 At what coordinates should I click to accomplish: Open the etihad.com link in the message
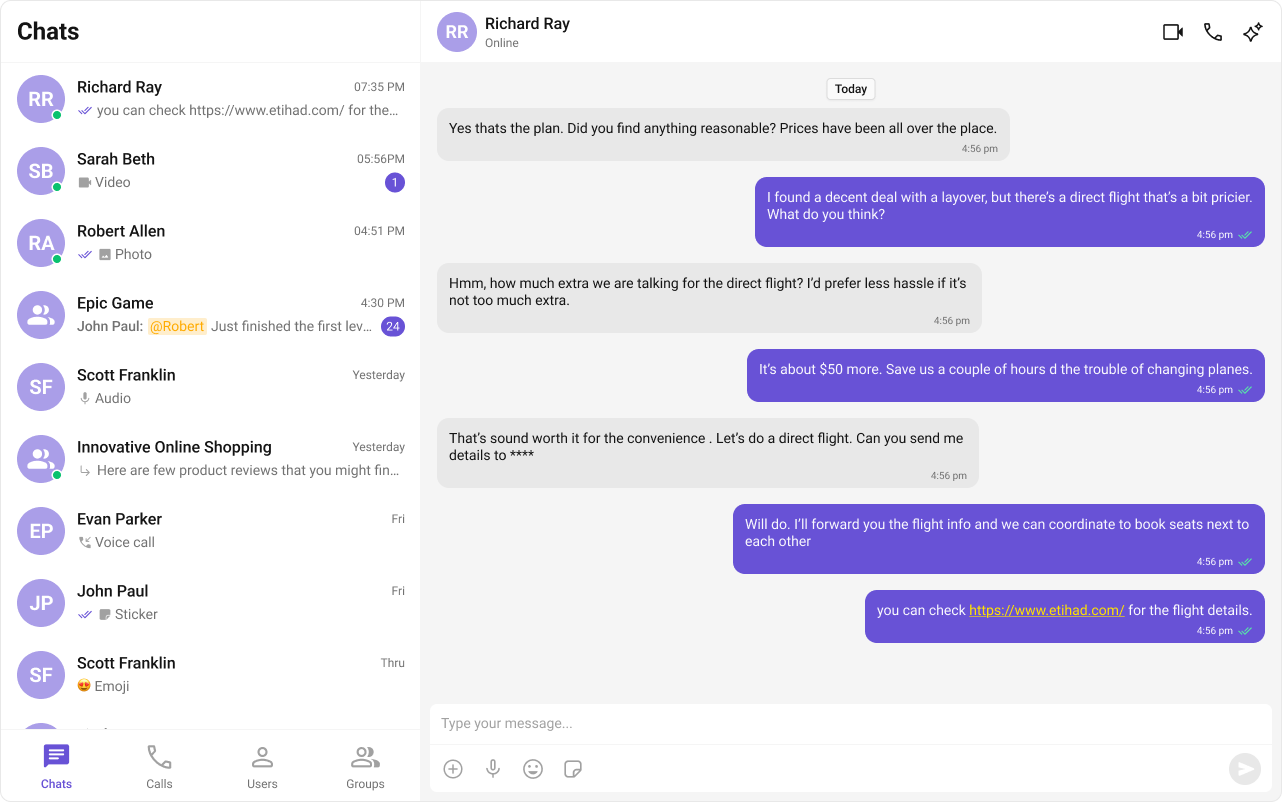pyautogui.click(x=1046, y=610)
